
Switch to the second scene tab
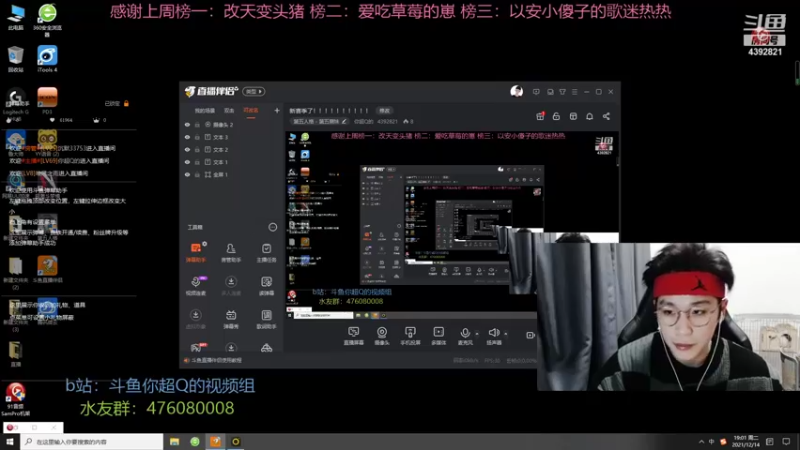[229, 111]
